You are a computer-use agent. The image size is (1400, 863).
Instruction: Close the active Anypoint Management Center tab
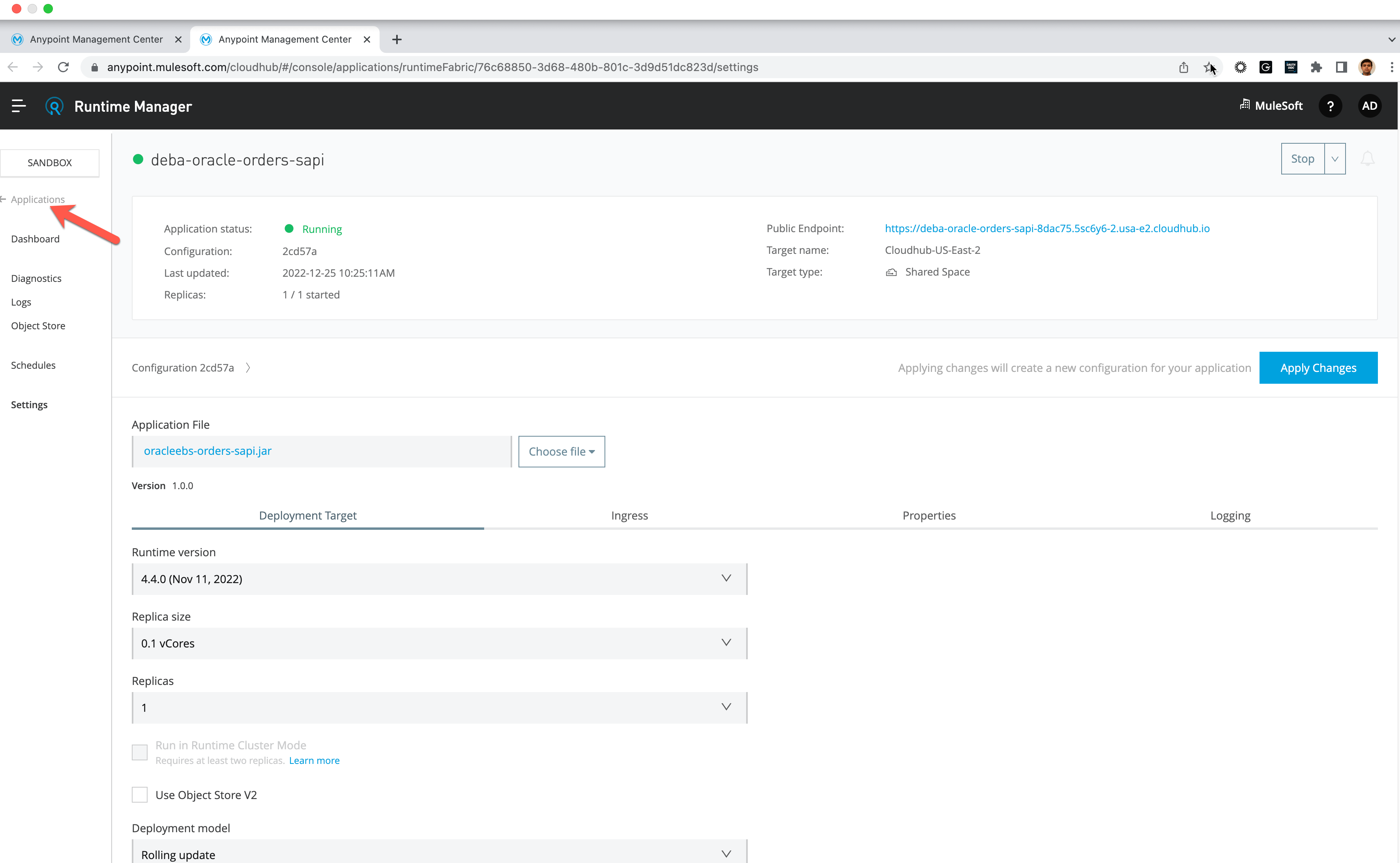click(x=367, y=39)
